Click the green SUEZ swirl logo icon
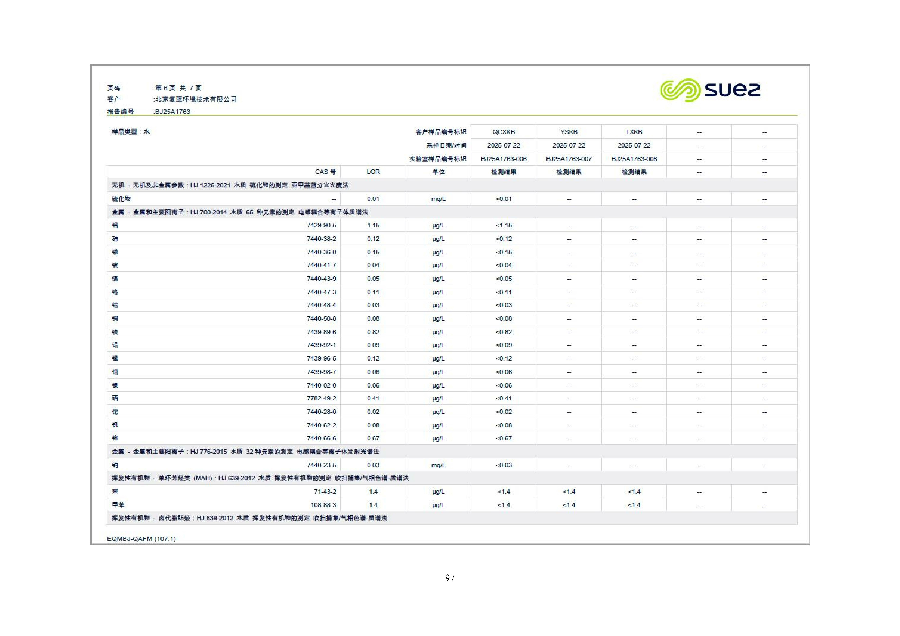This screenshot has height=636, width=900. click(680, 90)
